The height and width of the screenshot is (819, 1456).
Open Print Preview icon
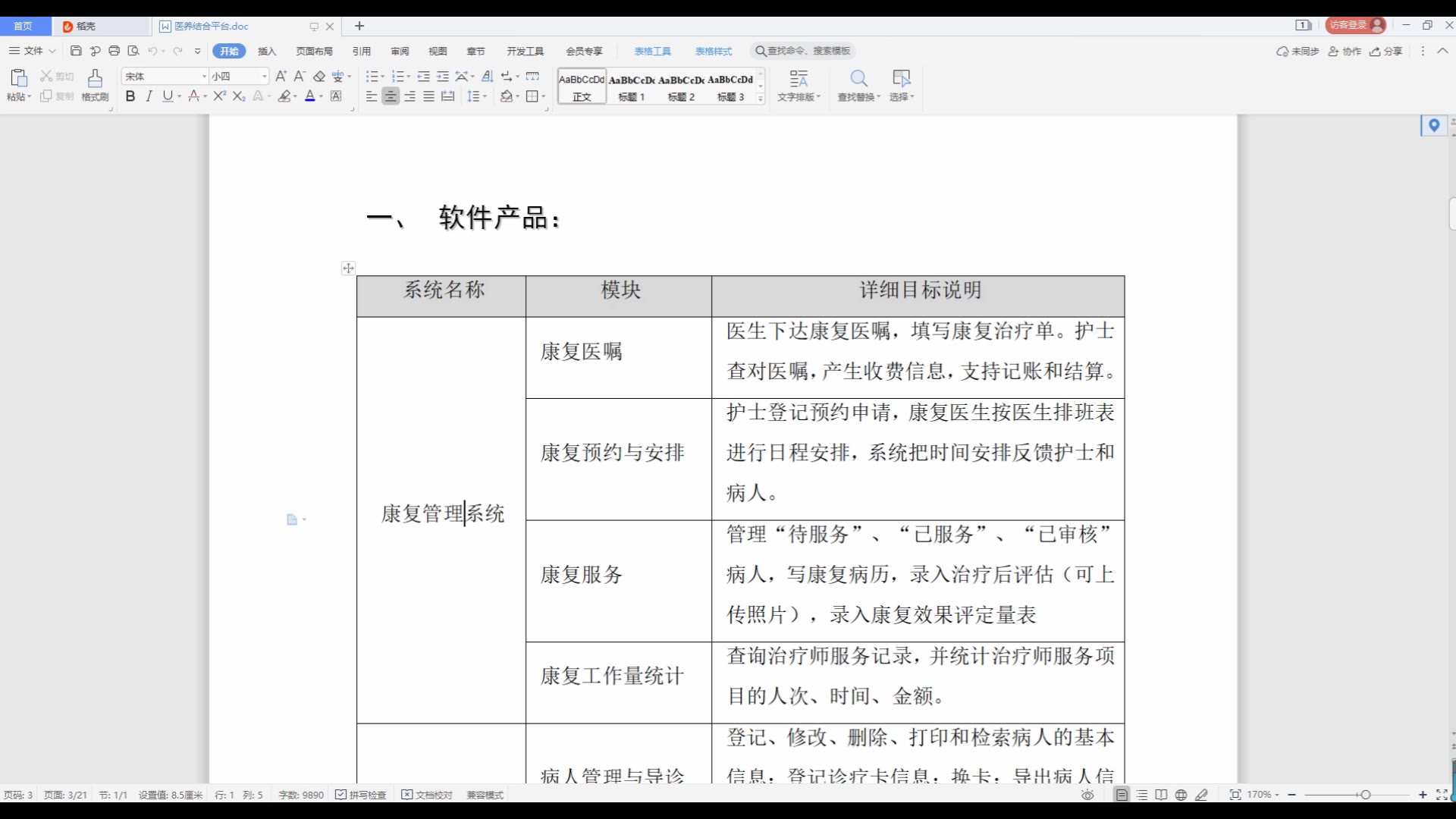(x=133, y=51)
